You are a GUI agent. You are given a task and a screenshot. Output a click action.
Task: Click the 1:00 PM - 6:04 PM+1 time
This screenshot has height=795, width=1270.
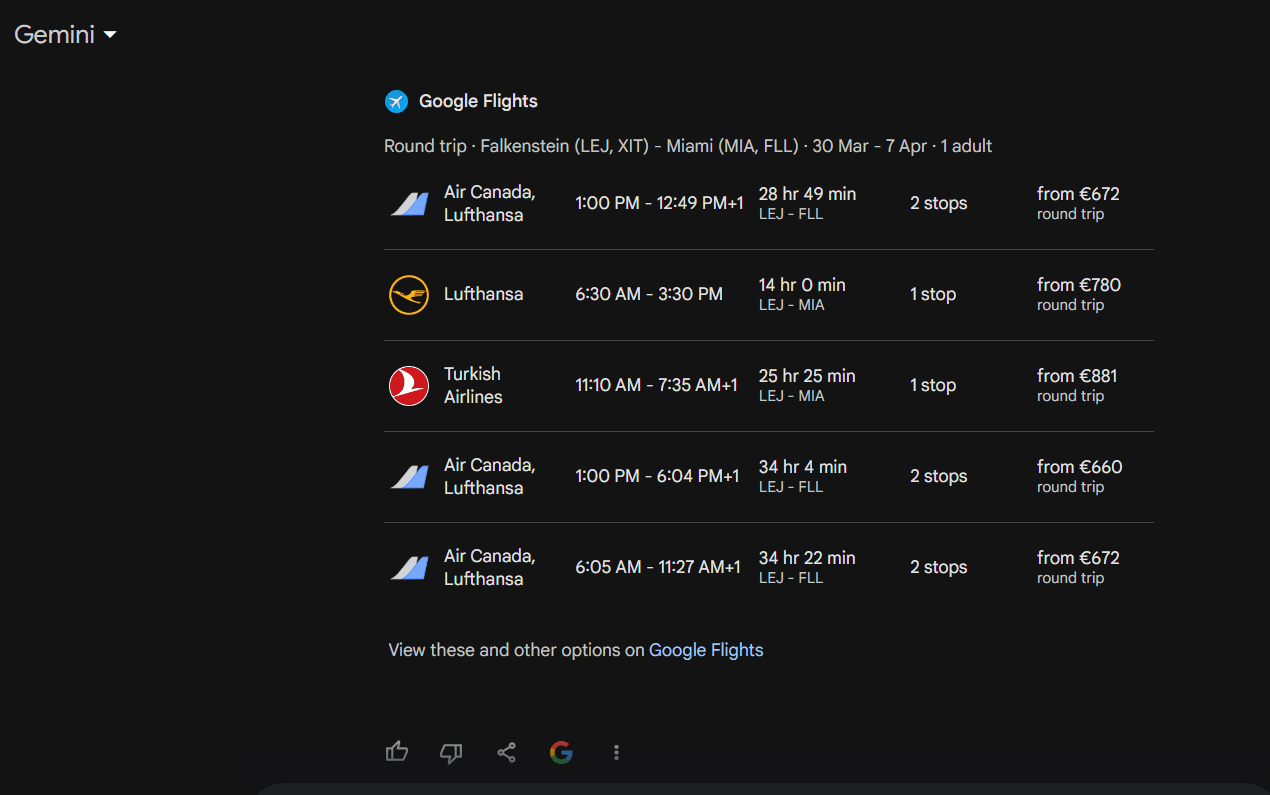coord(657,477)
